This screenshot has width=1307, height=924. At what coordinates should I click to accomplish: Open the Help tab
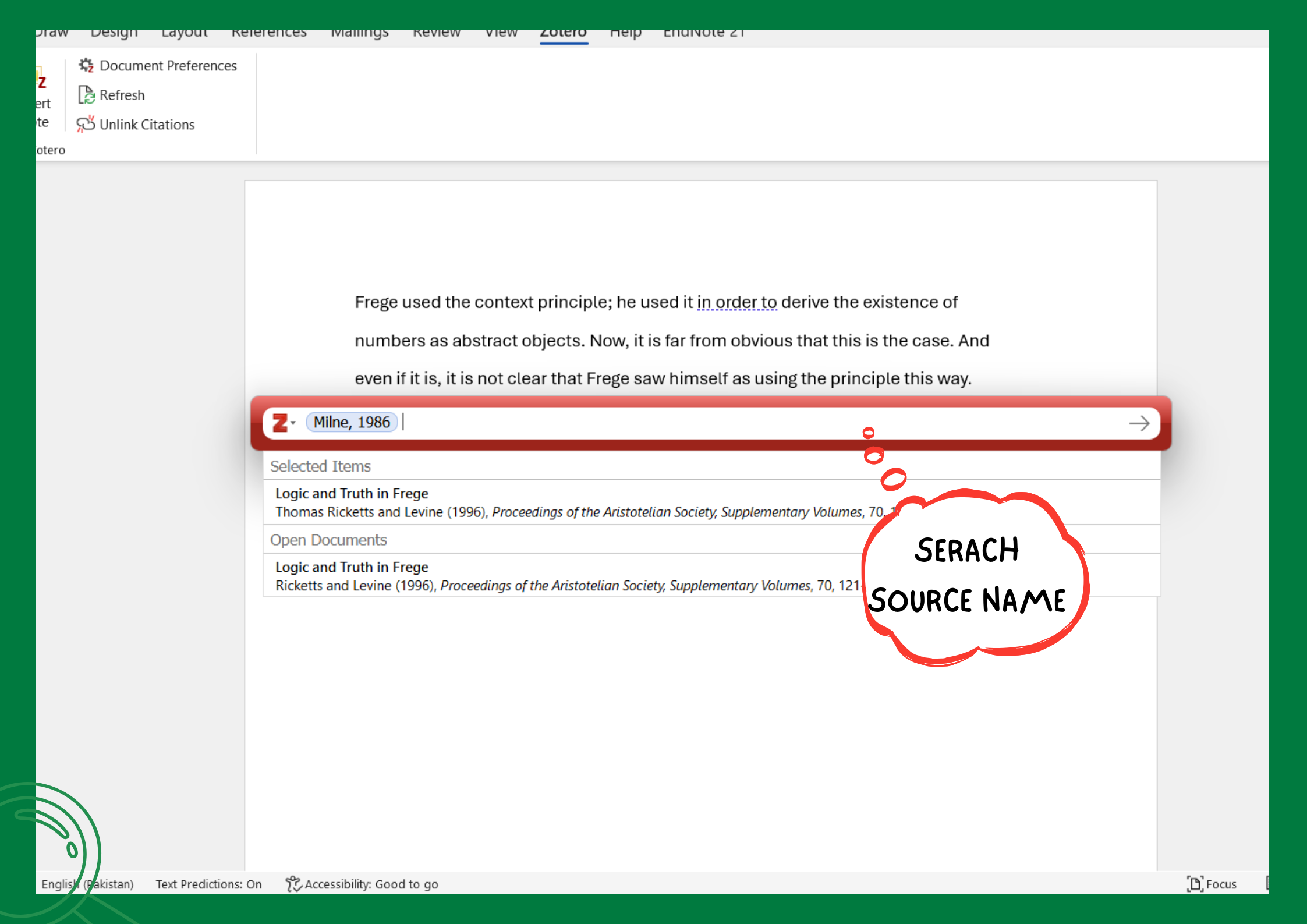(626, 32)
